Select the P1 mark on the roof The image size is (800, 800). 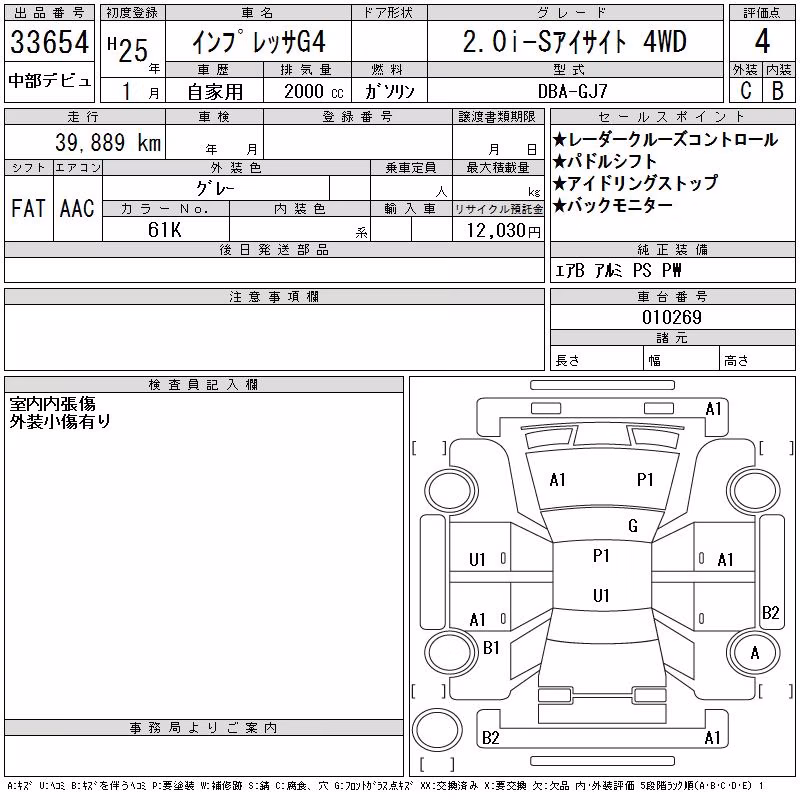click(601, 556)
